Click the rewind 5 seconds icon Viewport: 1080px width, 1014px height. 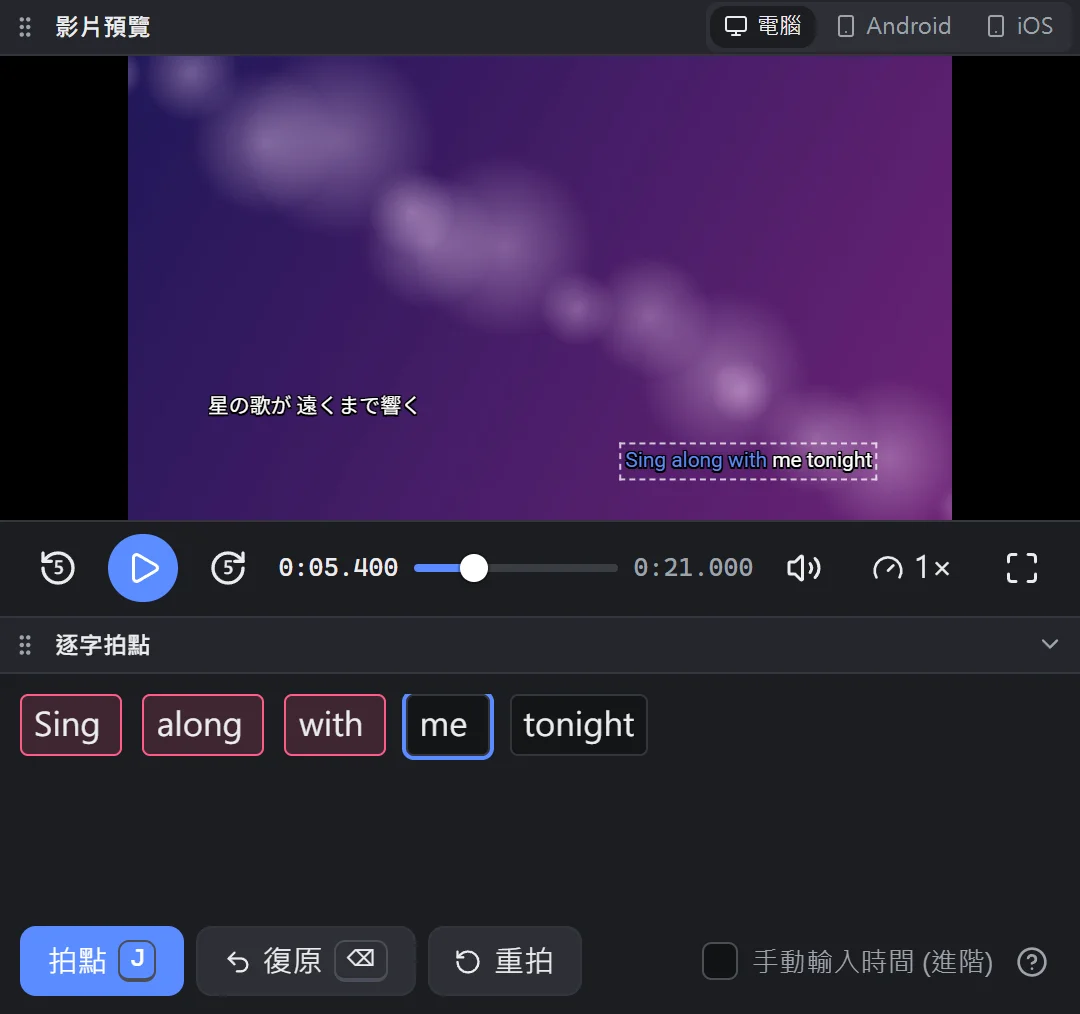point(58,568)
